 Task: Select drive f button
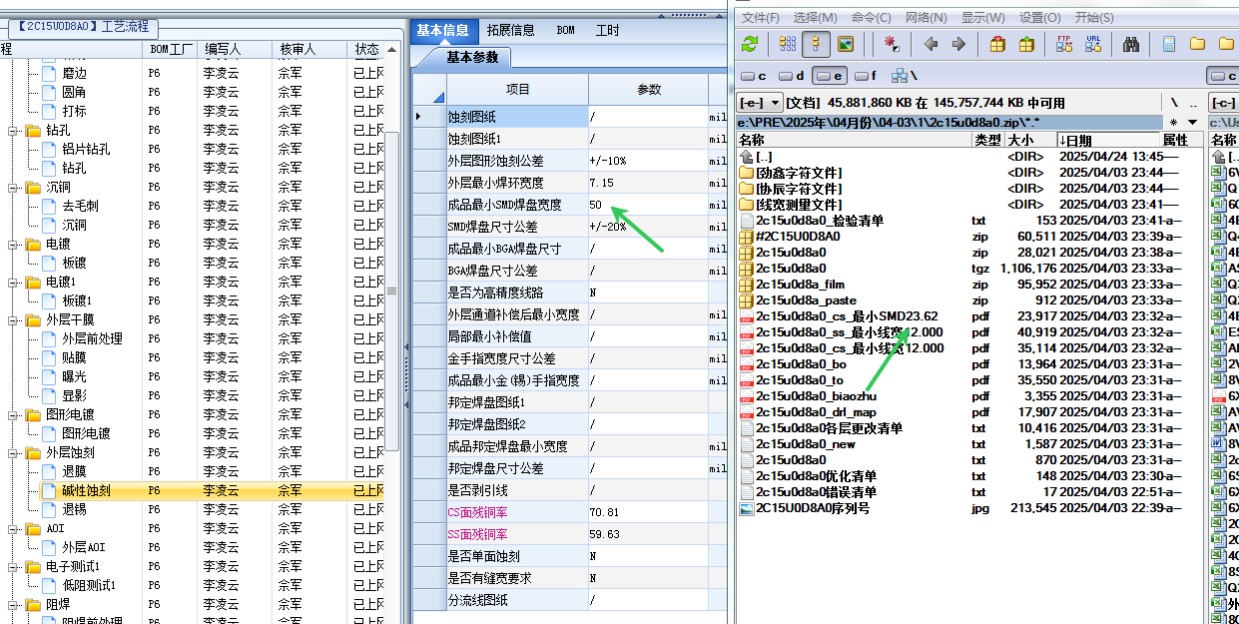(866, 76)
